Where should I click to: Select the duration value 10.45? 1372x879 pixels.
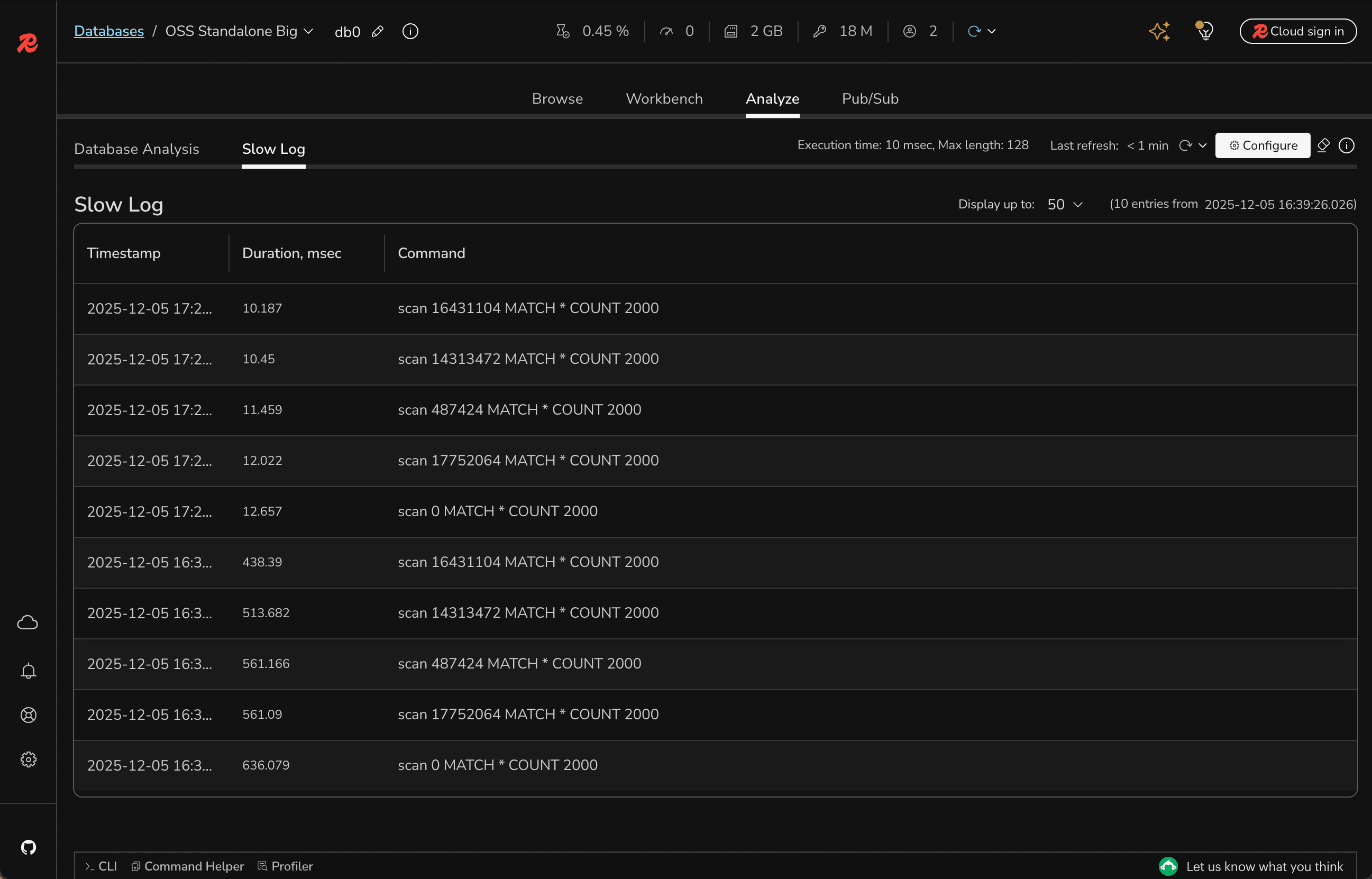click(x=259, y=359)
